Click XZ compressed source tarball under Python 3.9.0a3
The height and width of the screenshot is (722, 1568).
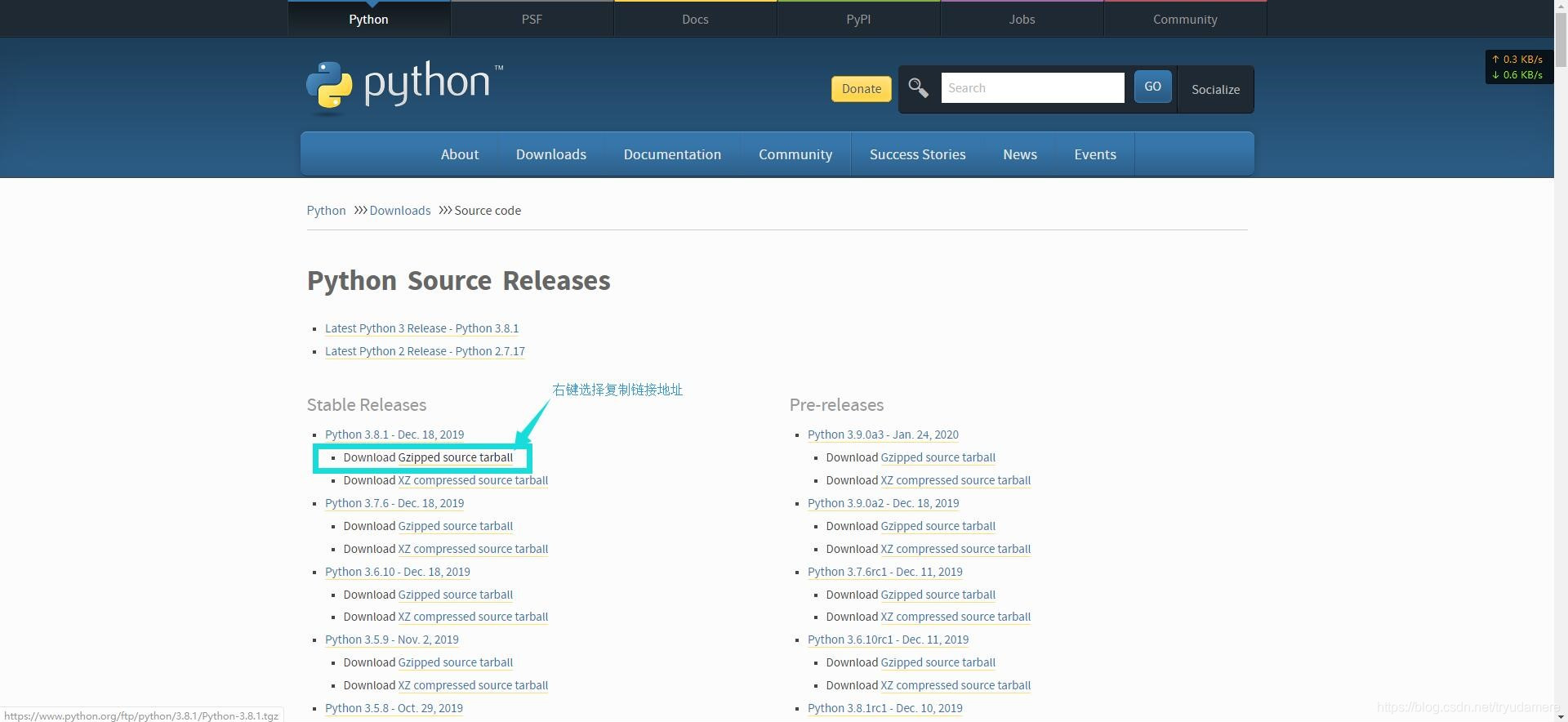click(x=955, y=480)
